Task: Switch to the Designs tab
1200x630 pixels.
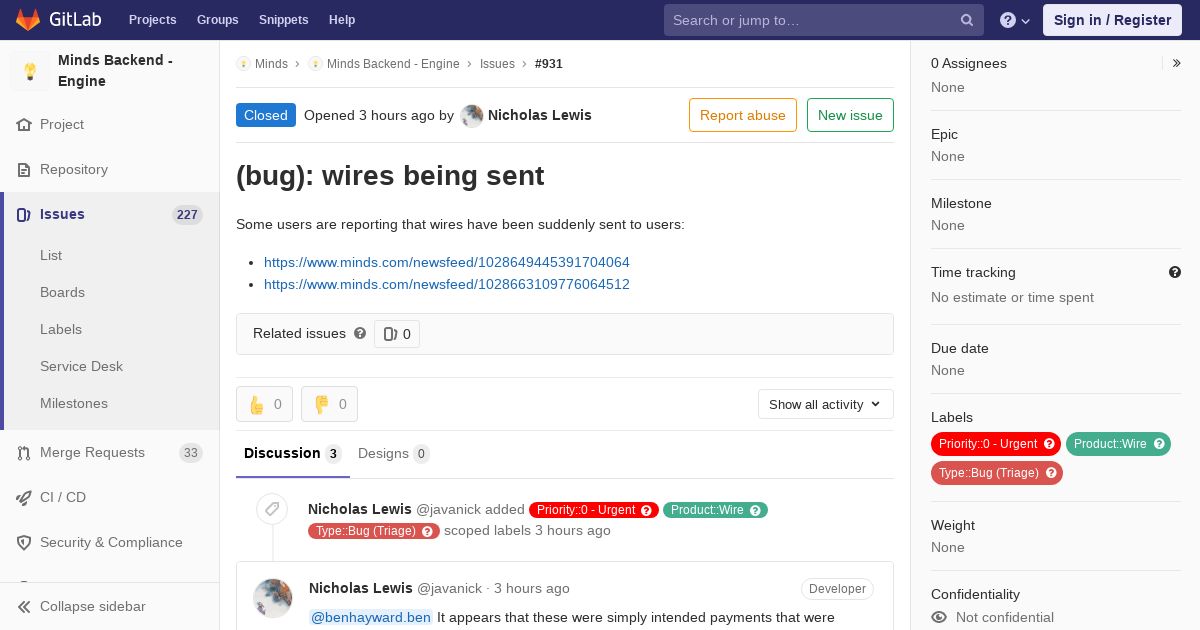Action: point(393,453)
